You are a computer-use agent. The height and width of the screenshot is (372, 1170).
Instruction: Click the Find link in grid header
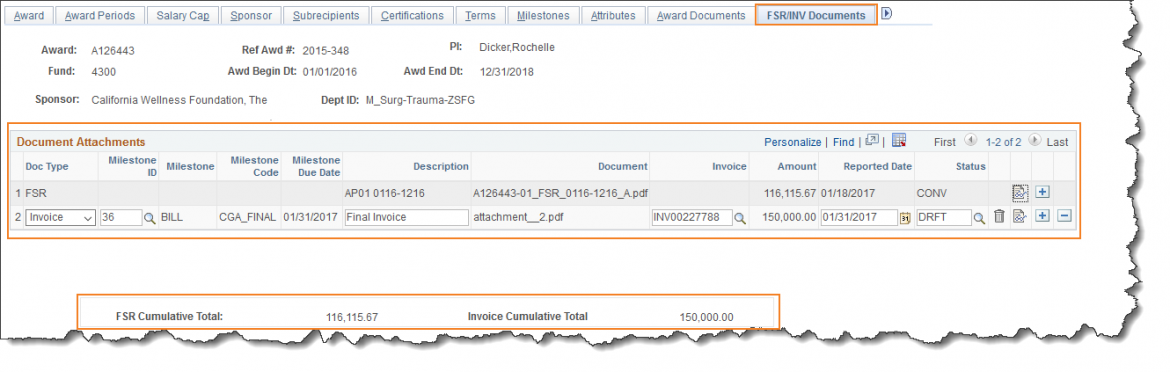pos(843,142)
